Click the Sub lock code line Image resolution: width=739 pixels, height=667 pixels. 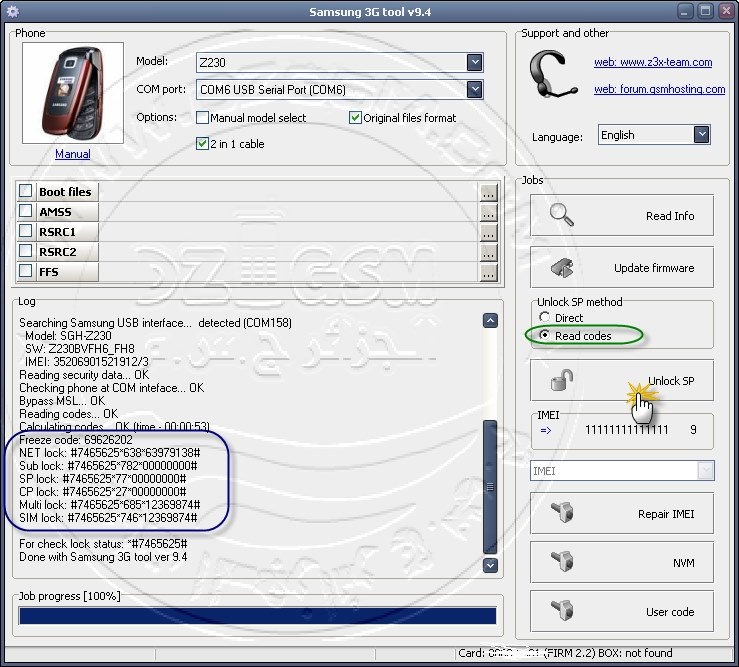[x=108, y=466]
